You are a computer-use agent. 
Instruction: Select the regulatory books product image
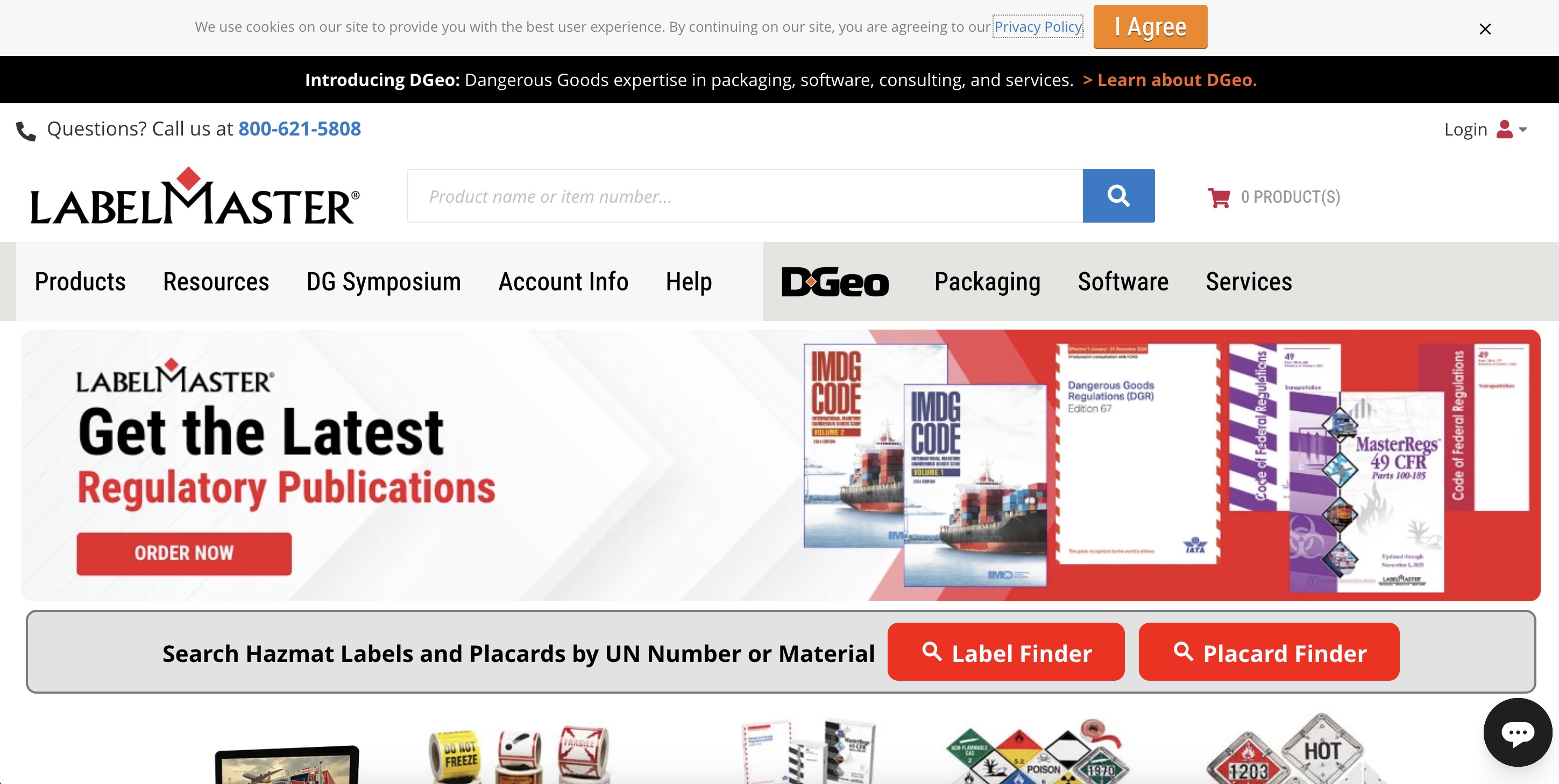pos(809,751)
